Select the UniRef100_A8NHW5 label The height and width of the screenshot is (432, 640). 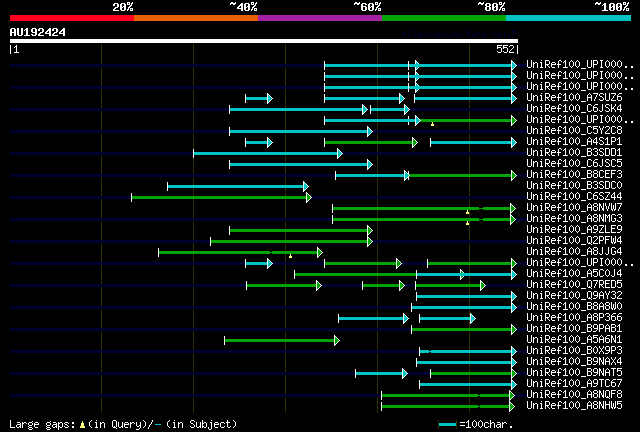574,406
